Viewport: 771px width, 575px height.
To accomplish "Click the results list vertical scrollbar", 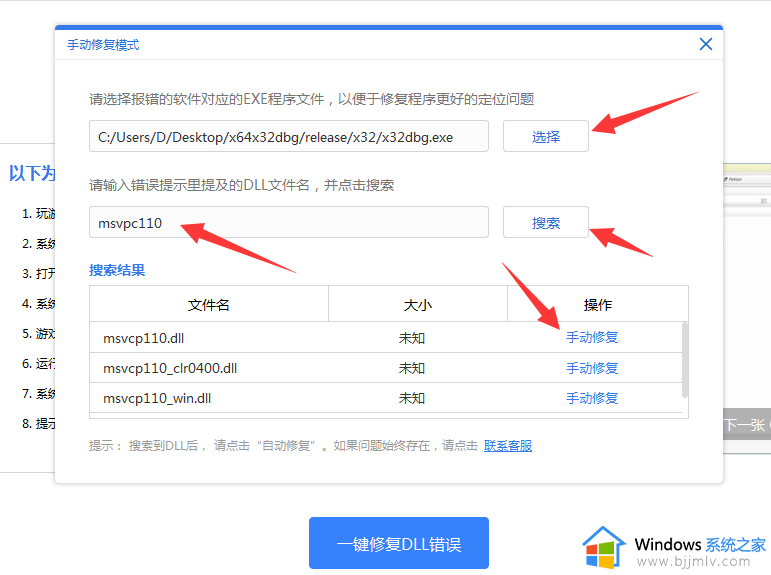I will click(684, 360).
